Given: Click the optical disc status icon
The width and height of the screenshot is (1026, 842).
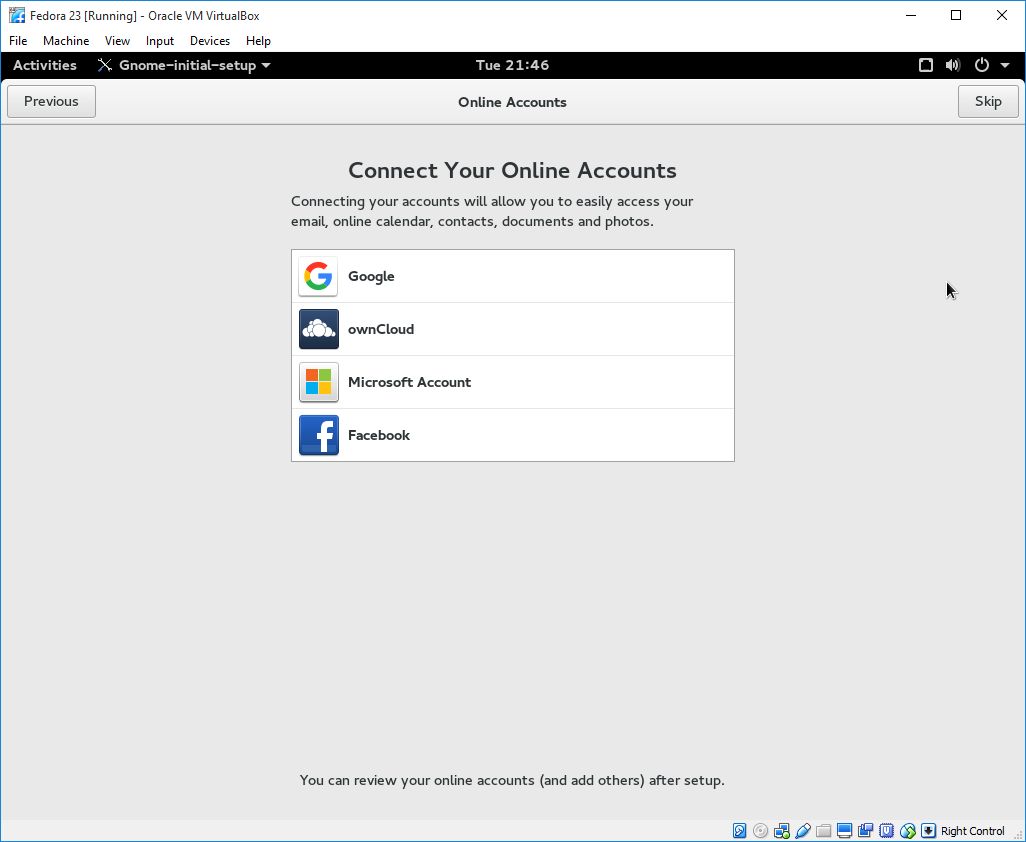Looking at the screenshot, I should (760, 831).
